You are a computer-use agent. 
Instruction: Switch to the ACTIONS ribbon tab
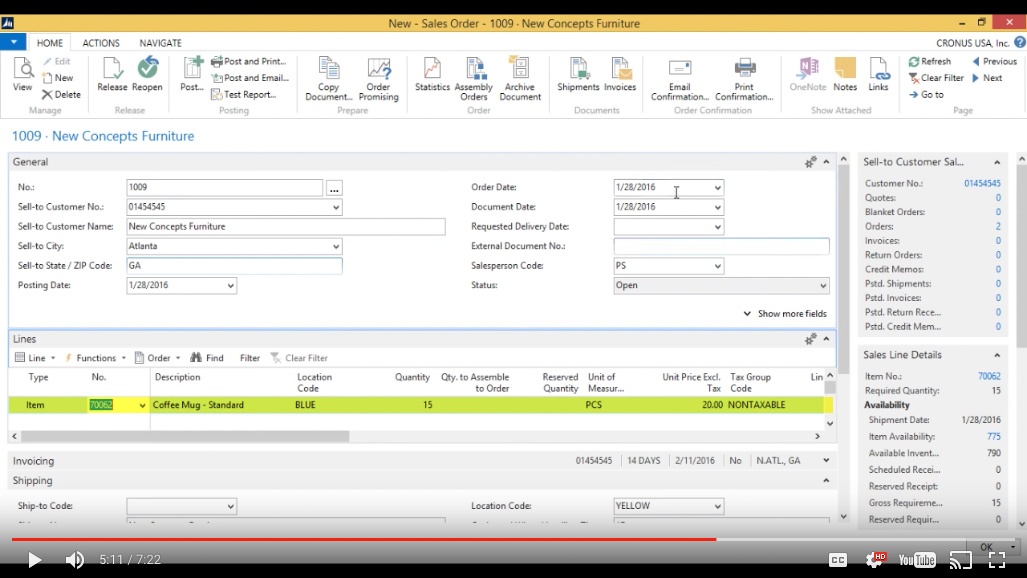tap(101, 43)
